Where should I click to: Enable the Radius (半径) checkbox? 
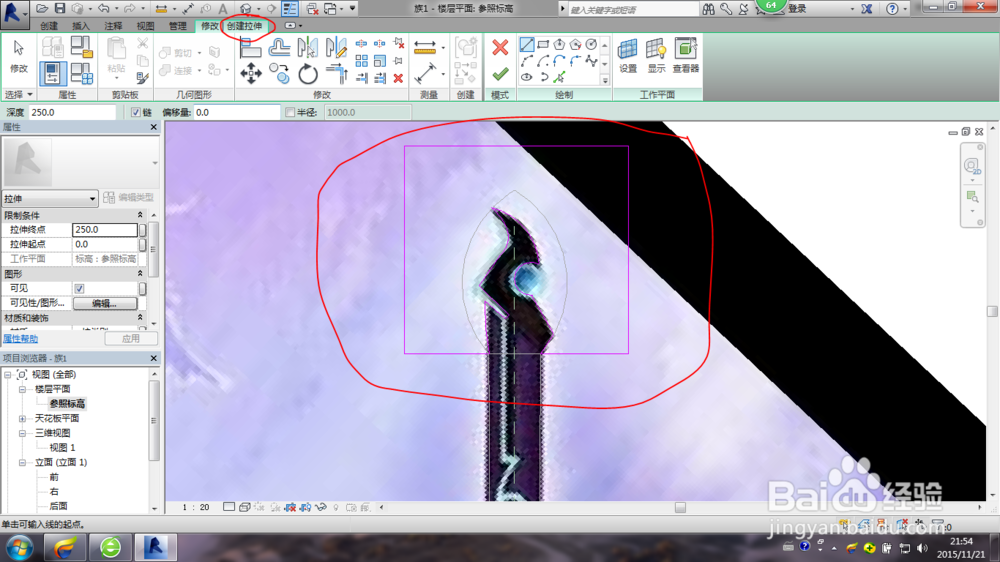coord(290,112)
